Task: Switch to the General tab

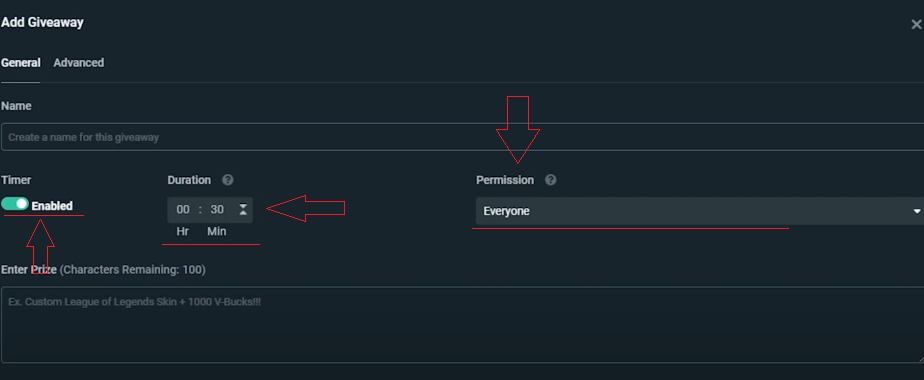Action: (x=21, y=63)
